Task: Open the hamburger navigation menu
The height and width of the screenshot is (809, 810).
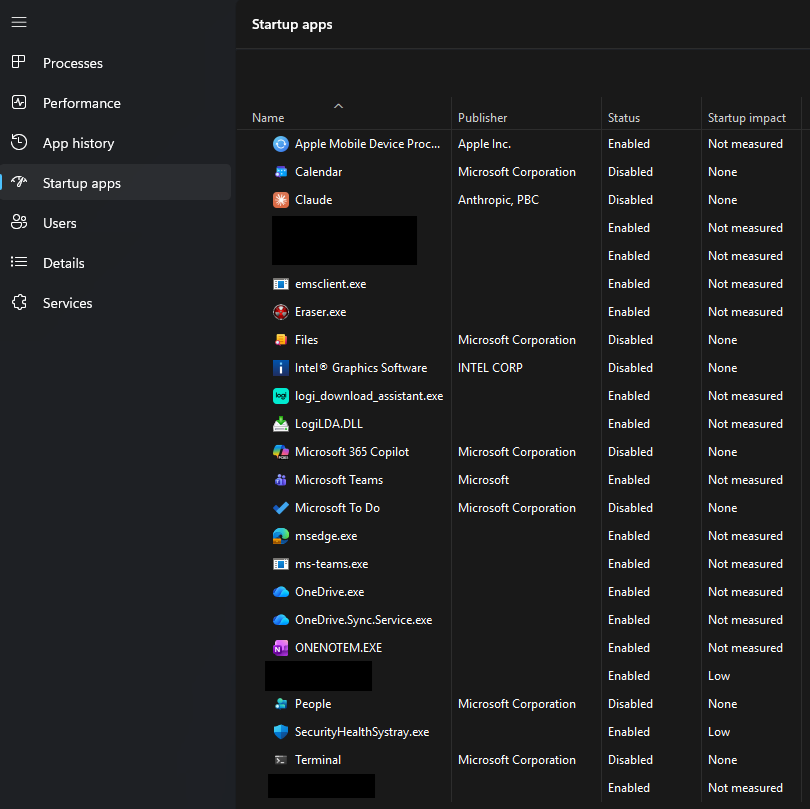Action: [x=19, y=22]
